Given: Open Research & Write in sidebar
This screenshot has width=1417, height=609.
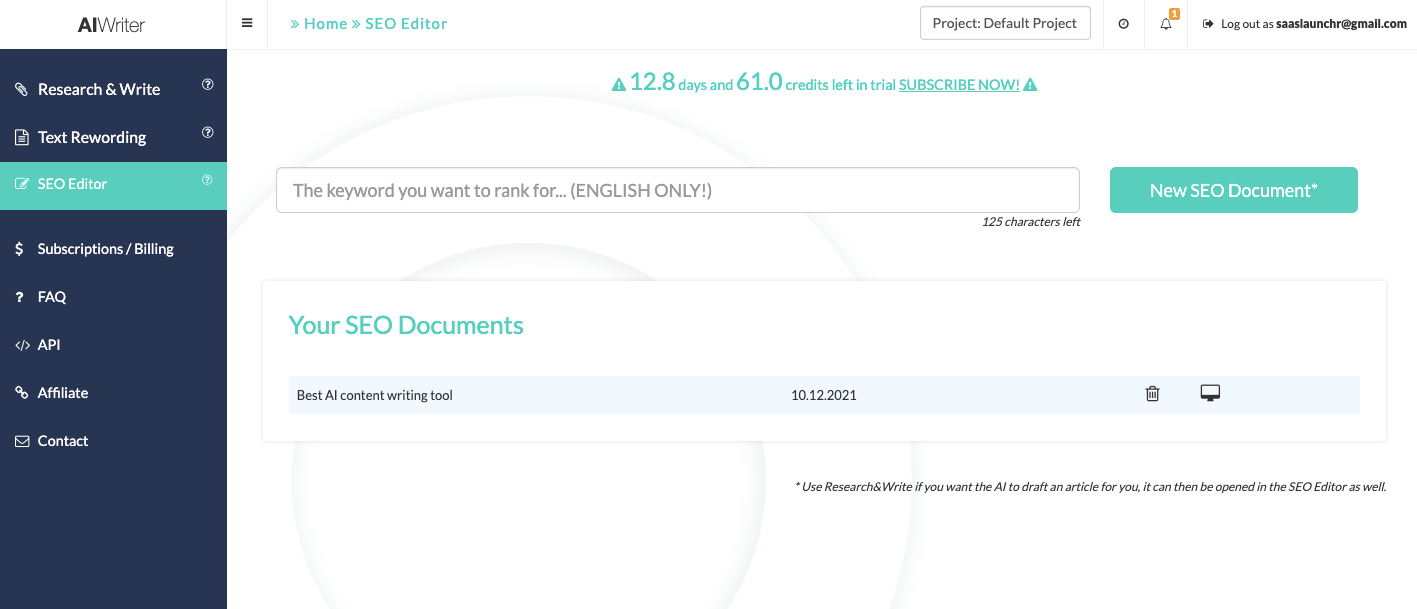Looking at the screenshot, I should (99, 89).
